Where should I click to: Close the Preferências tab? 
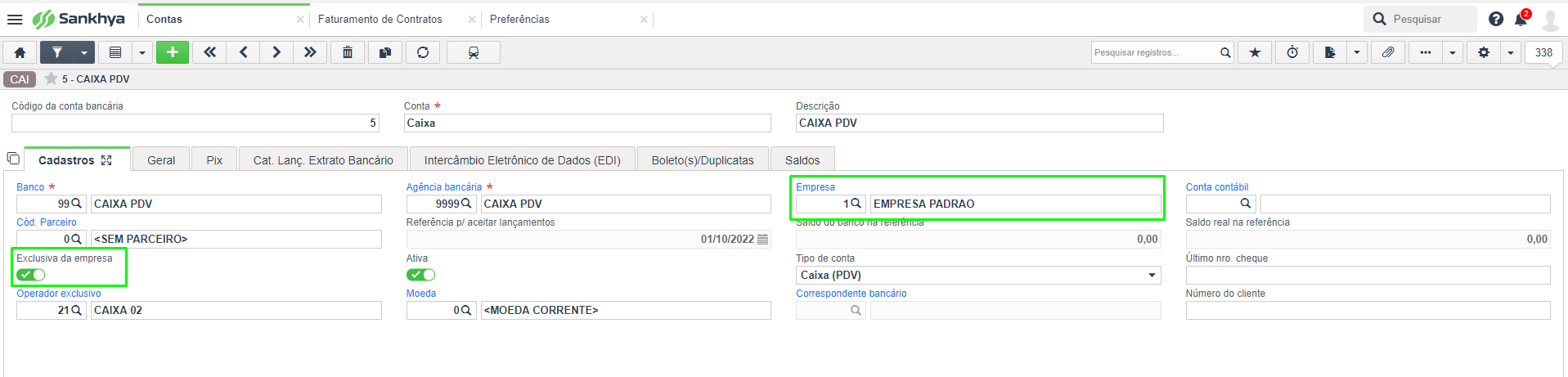pyautogui.click(x=644, y=19)
